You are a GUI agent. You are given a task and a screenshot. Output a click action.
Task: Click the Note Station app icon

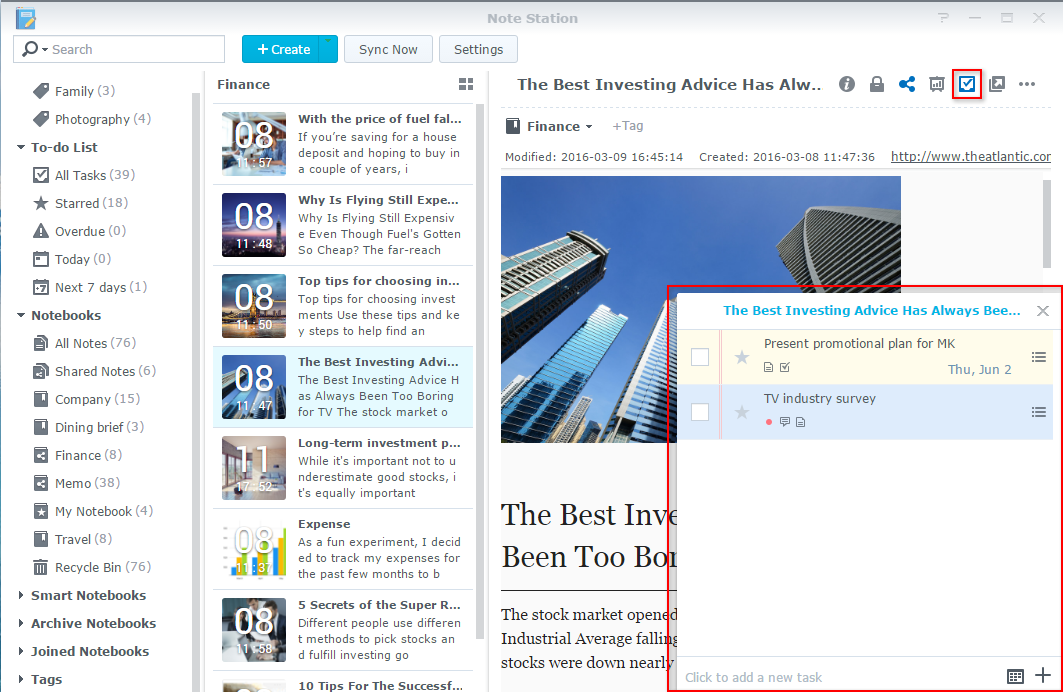click(x=26, y=18)
